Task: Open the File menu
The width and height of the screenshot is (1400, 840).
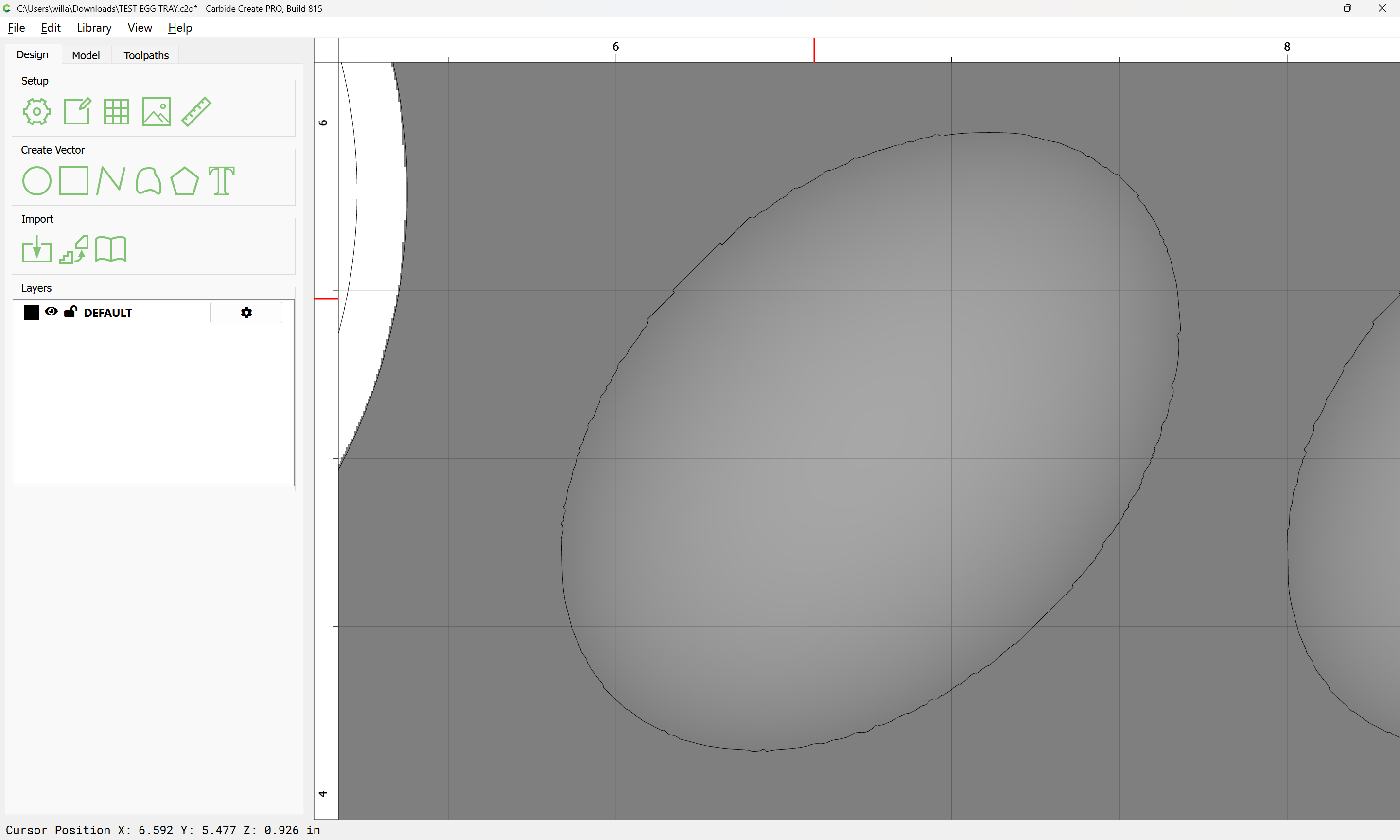Action: pyautogui.click(x=16, y=27)
